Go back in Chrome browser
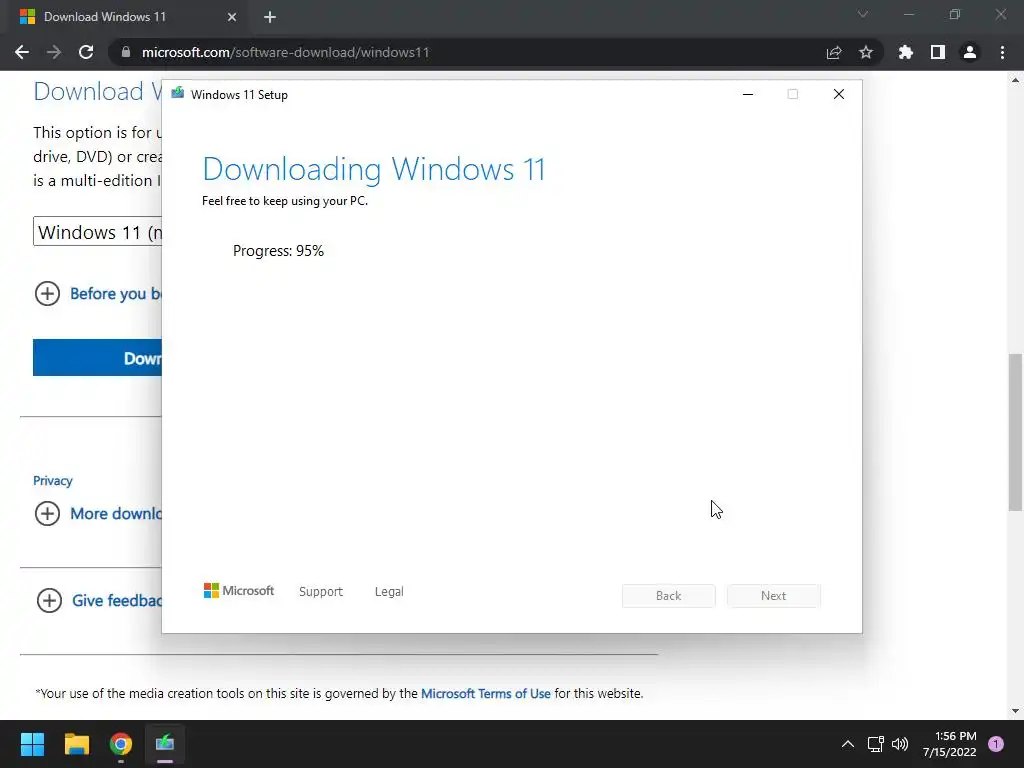Screen dimensions: 1024x768 22,52
